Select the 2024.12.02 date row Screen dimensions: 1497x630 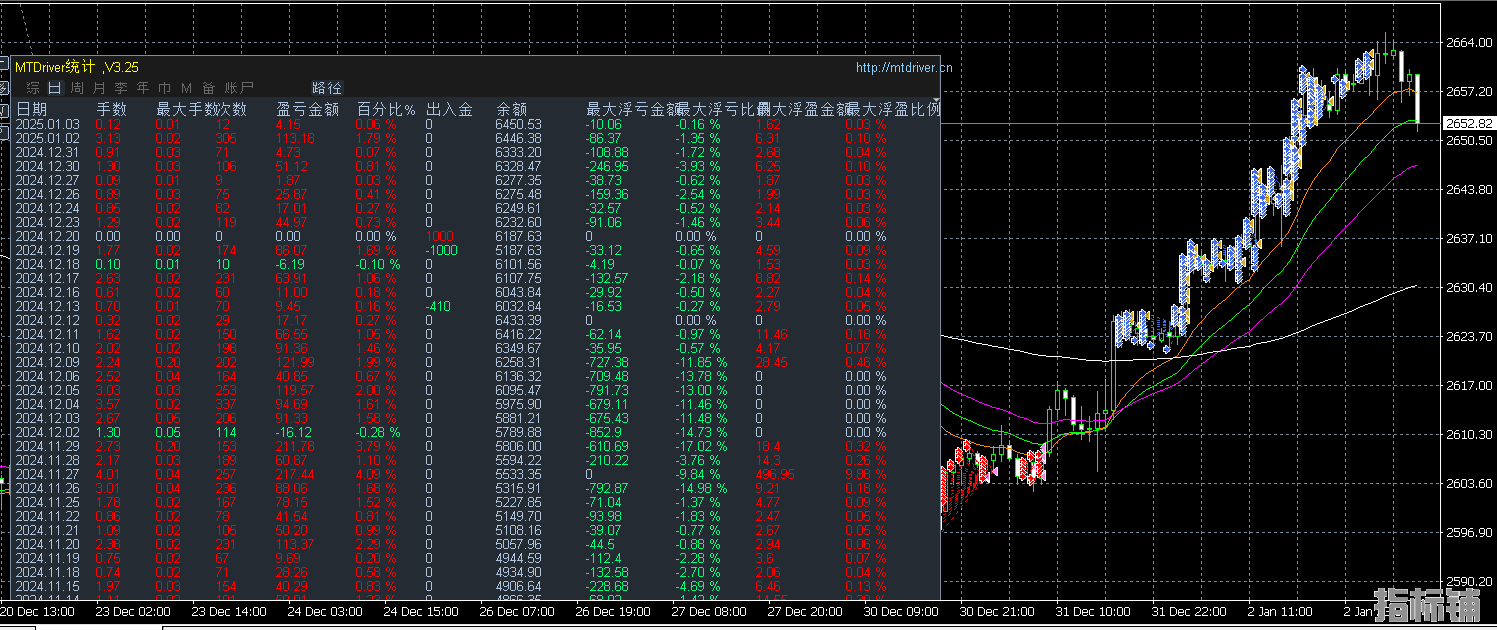tap(48, 432)
